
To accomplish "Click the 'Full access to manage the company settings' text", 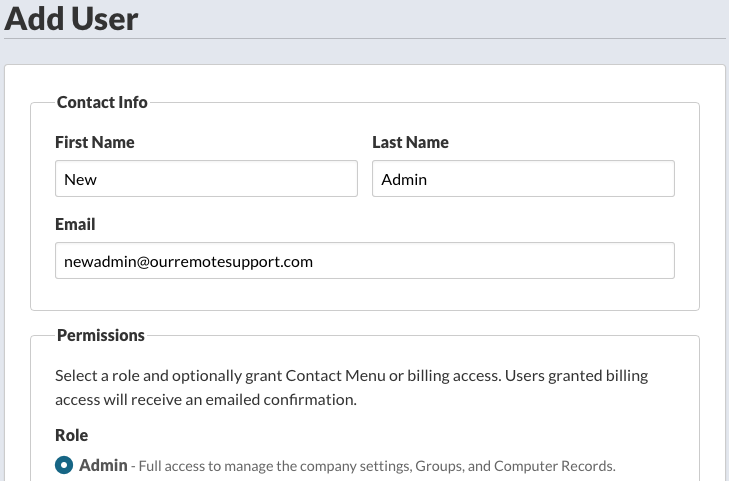I will [377, 466].
